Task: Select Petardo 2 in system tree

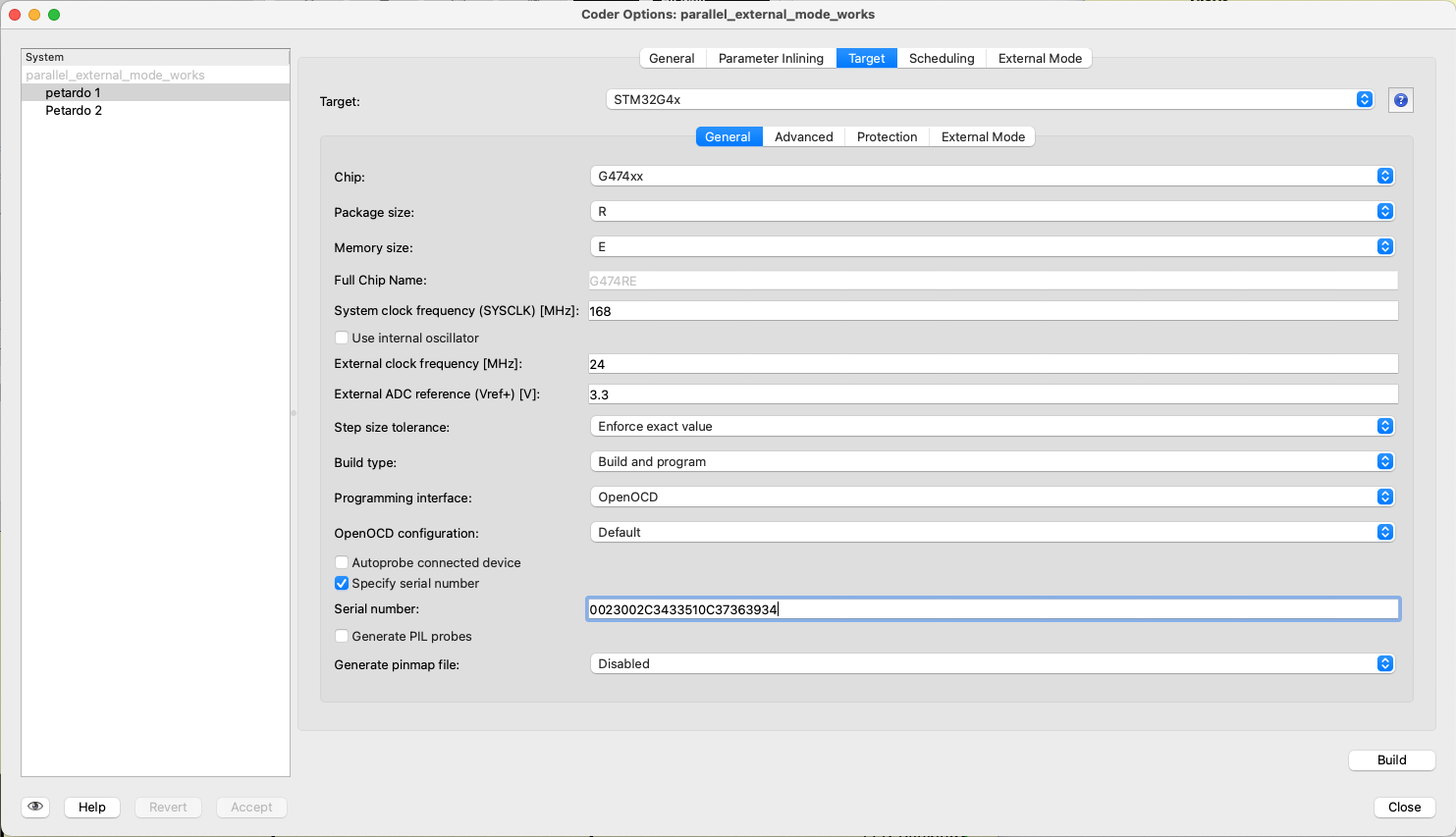Action: pos(74,110)
